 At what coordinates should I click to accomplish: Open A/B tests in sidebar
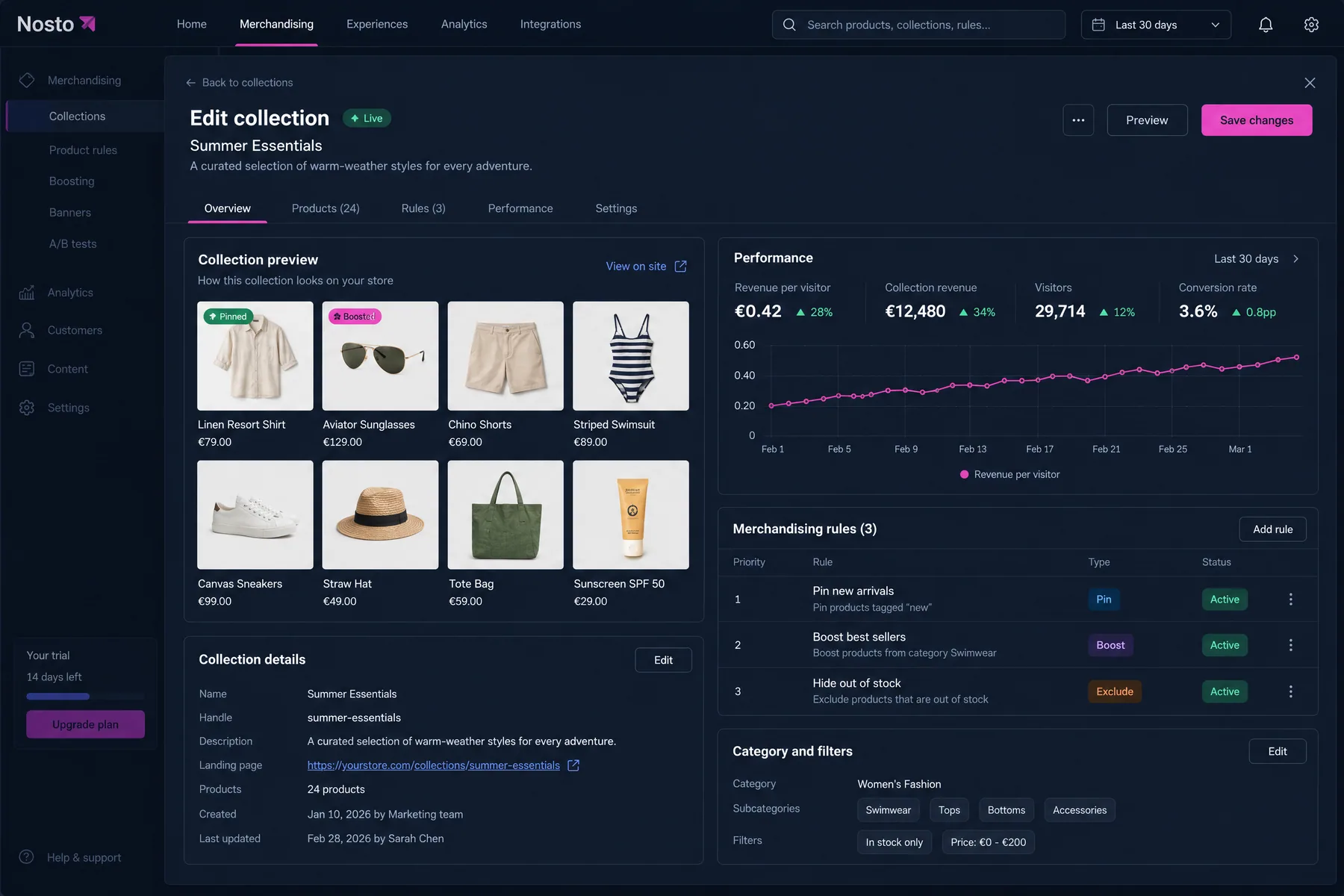pos(73,244)
